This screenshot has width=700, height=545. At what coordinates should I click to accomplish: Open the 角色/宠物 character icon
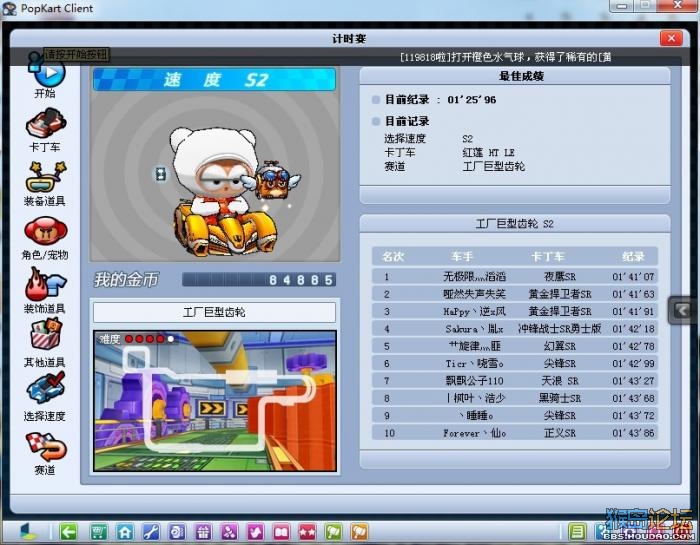point(46,231)
